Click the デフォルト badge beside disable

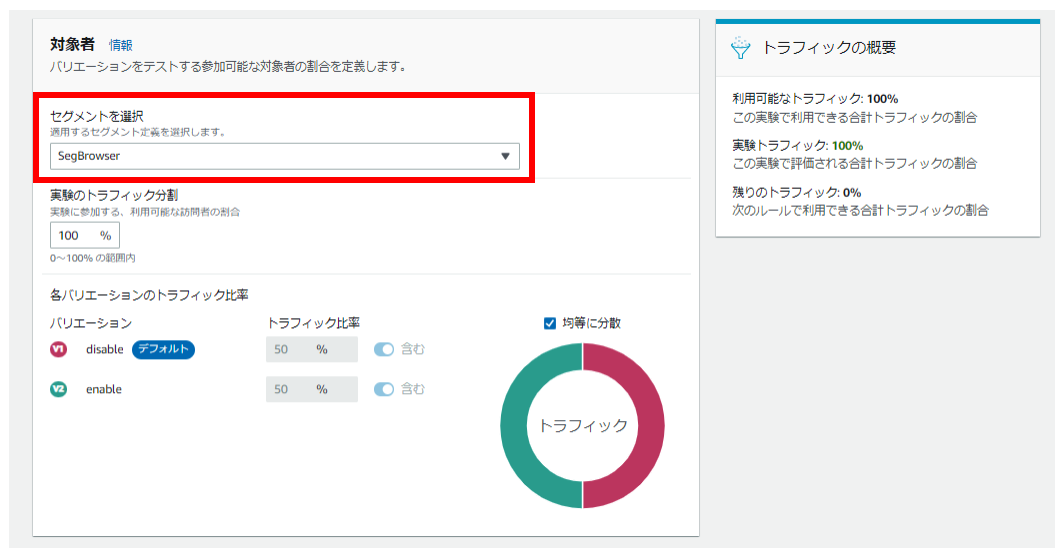pyautogui.click(x=162, y=349)
